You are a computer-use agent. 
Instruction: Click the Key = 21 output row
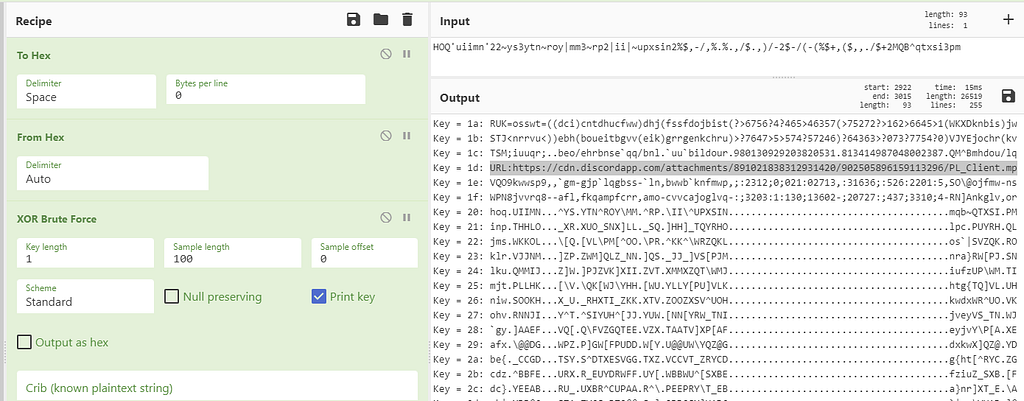725,227
